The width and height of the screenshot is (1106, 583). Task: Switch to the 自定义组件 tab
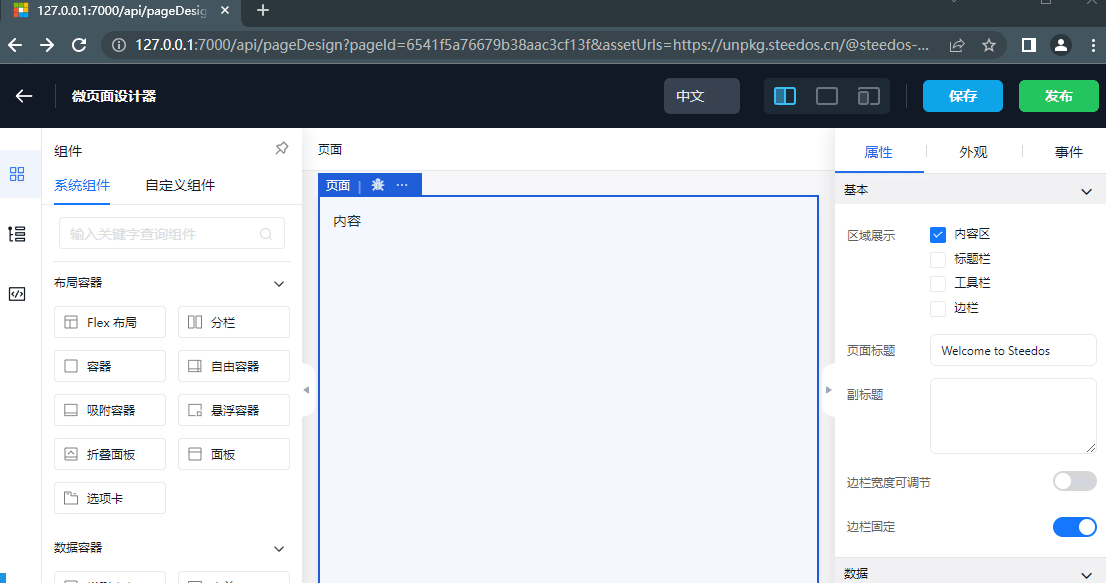180,185
